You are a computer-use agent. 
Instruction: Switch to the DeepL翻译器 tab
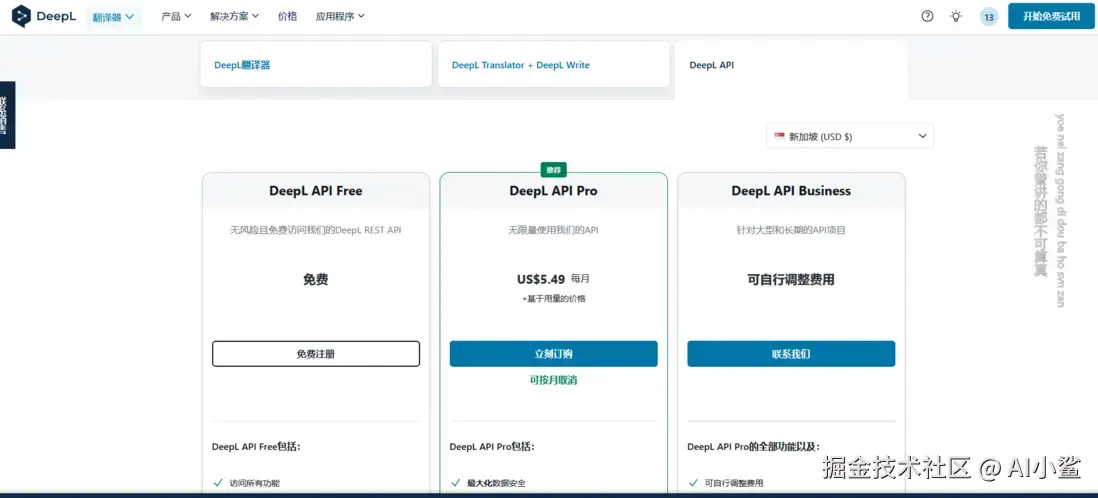click(316, 64)
